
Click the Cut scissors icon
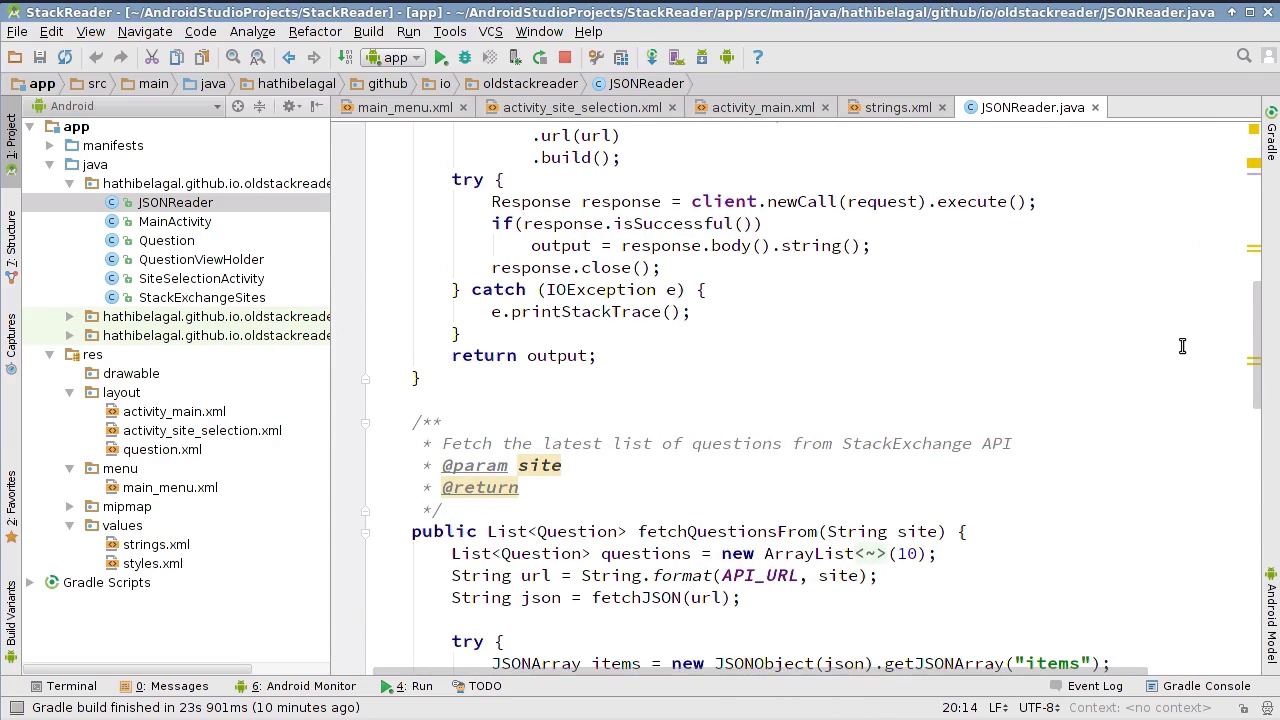[x=152, y=58]
